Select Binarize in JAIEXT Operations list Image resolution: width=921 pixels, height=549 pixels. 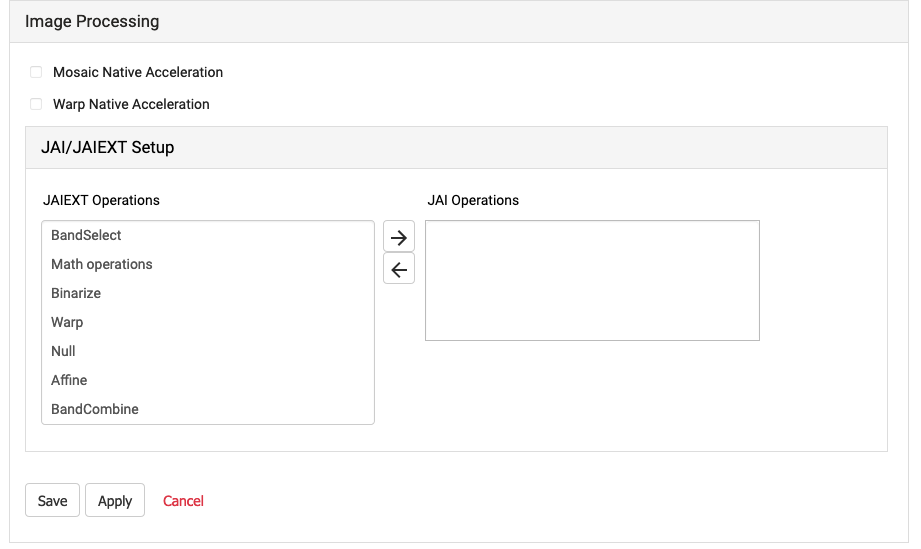click(208, 293)
